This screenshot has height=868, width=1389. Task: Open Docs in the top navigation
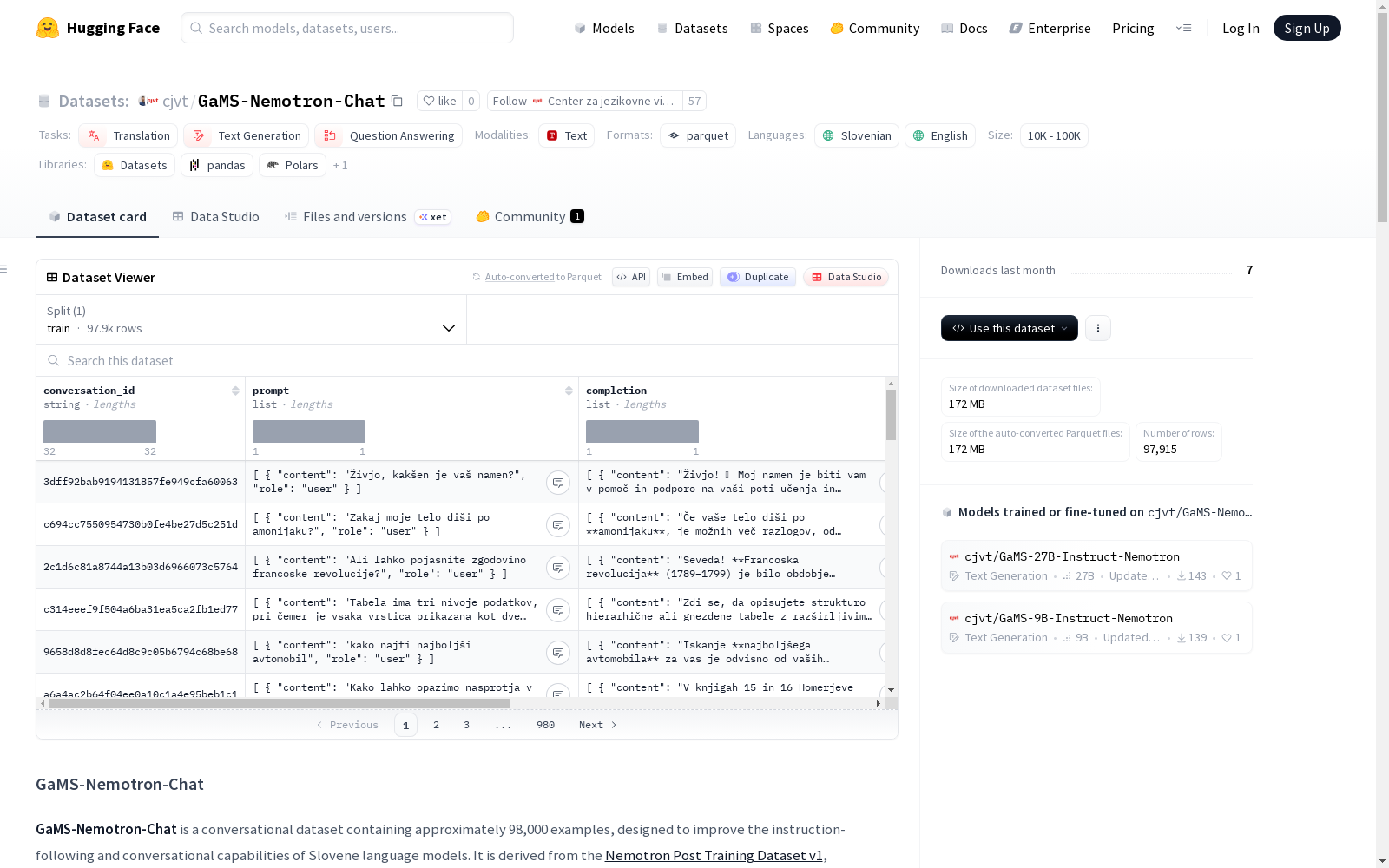[964, 28]
